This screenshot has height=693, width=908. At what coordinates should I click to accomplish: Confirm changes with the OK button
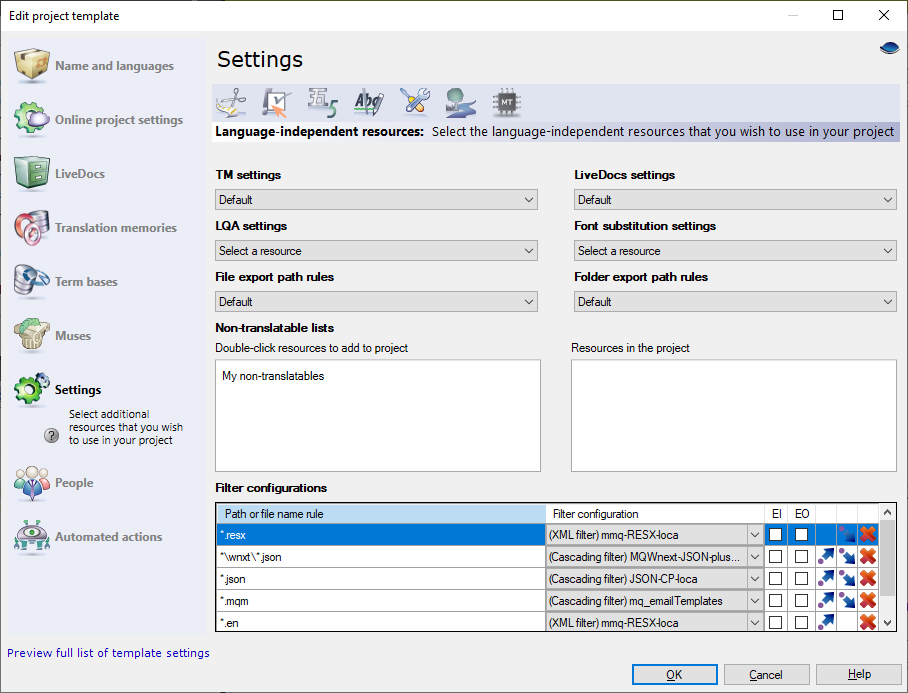point(674,674)
